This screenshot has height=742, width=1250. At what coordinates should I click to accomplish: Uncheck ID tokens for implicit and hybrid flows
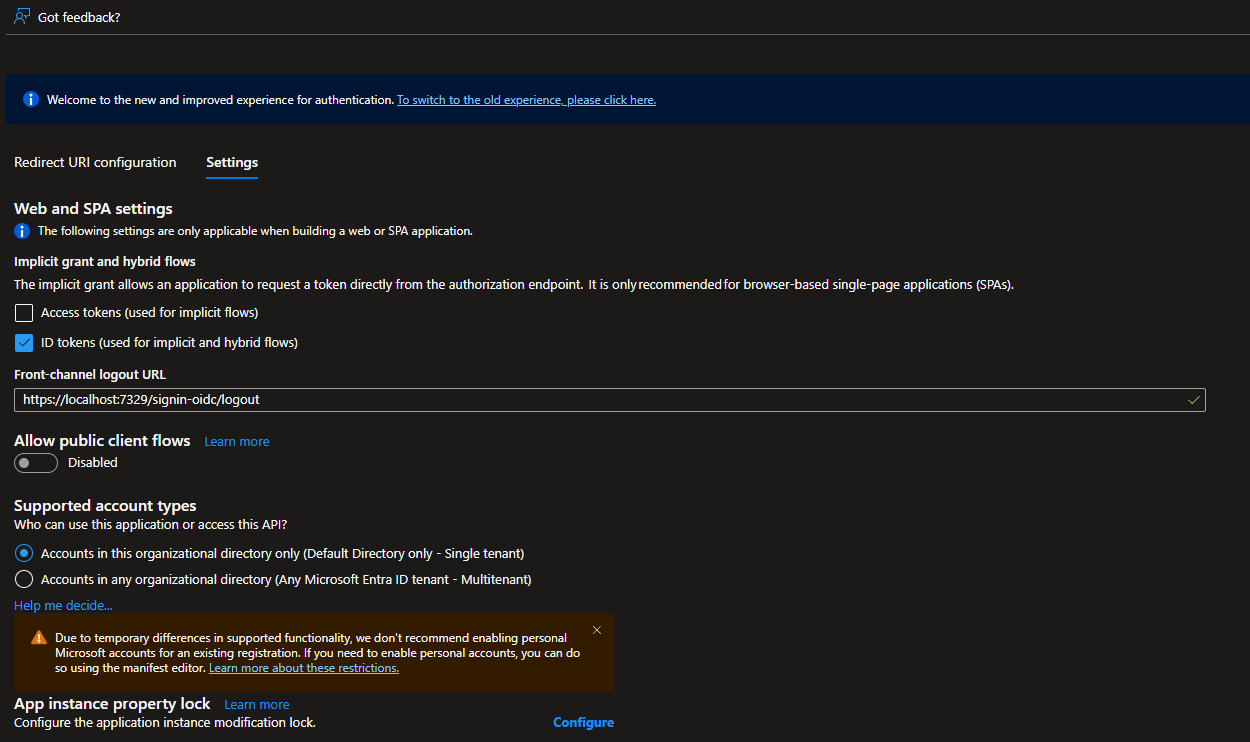pos(23,343)
